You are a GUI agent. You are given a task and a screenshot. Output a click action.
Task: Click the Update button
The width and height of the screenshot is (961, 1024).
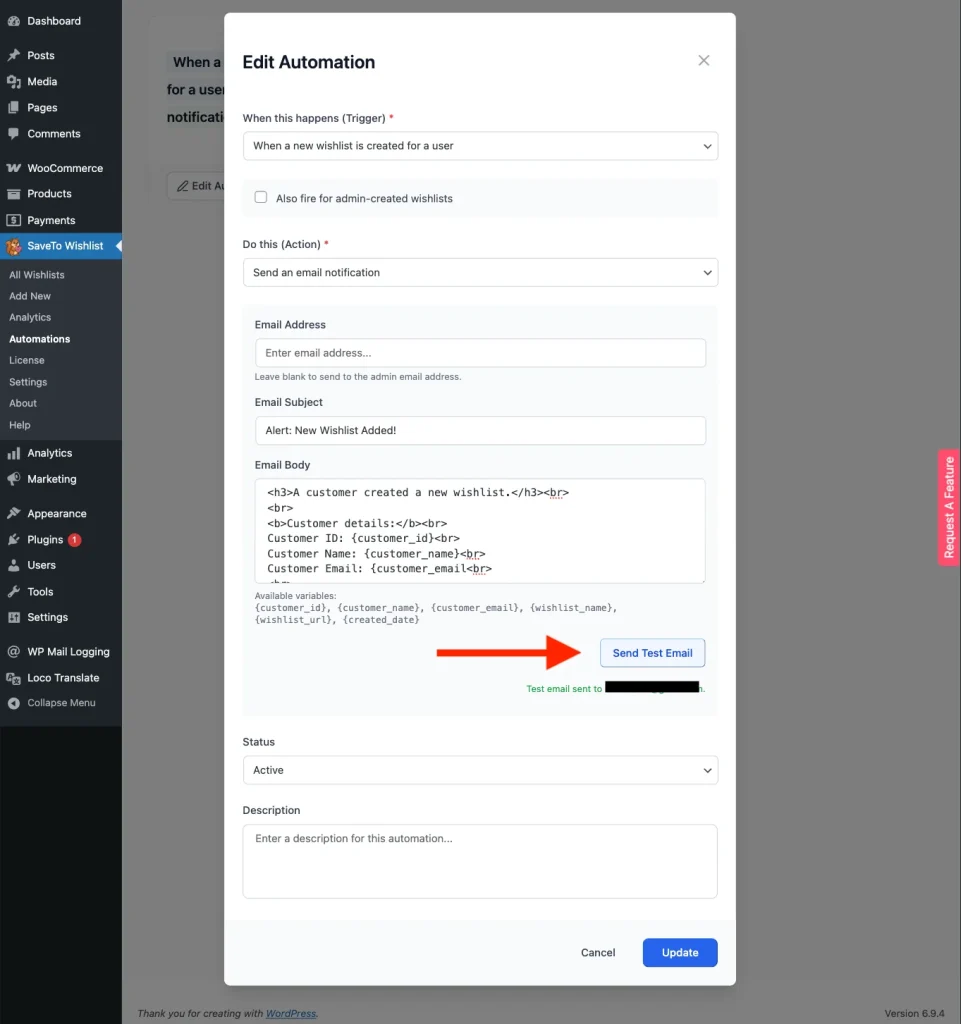[680, 953]
